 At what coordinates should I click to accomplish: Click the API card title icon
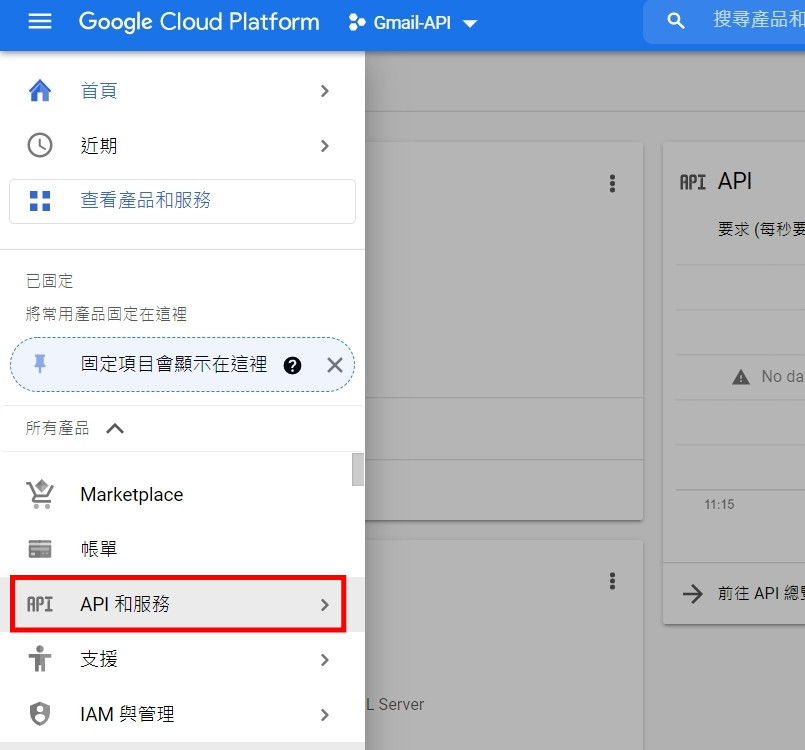click(693, 182)
